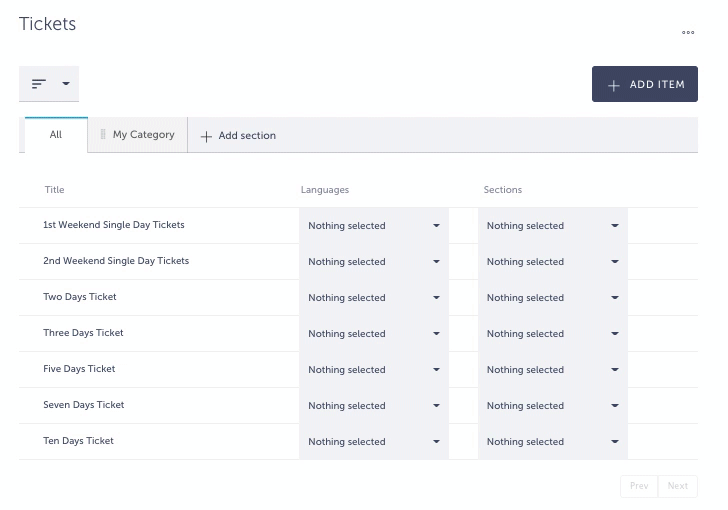
Task: Expand Sections dropdown for Two Days Ticket
Action: click(x=552, y=298)
